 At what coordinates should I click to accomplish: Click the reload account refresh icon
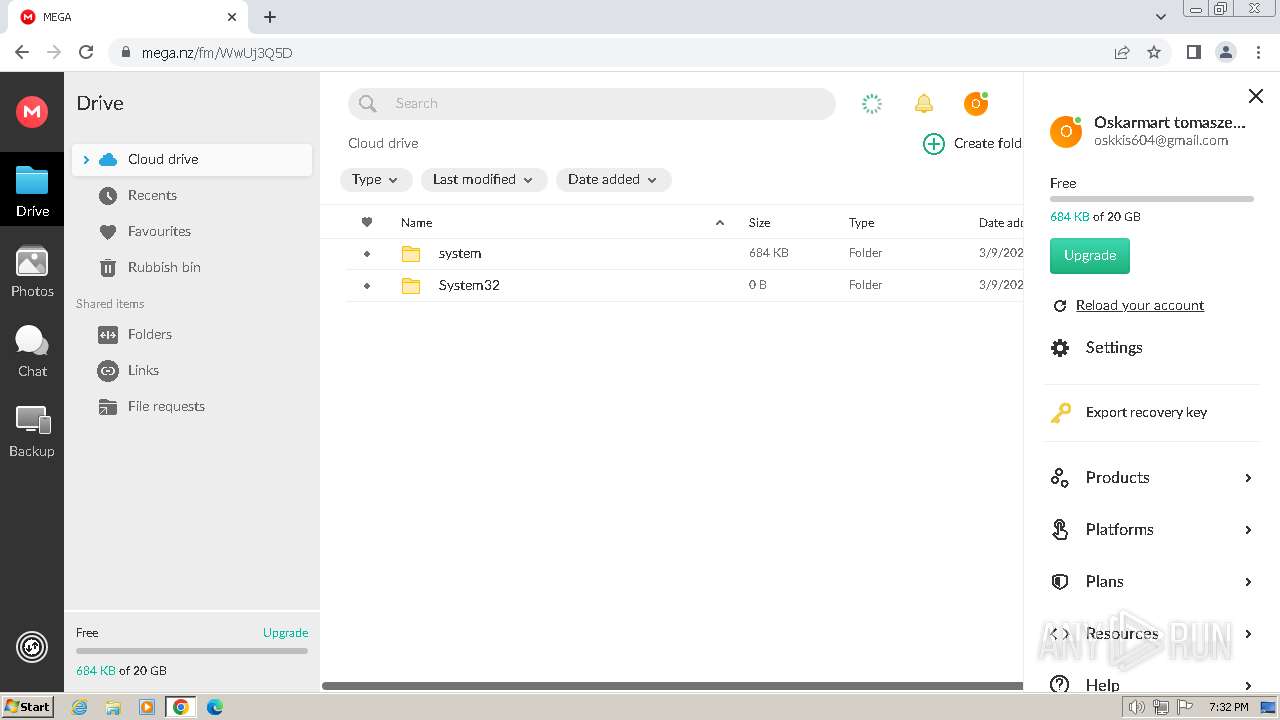point(1060,306)
